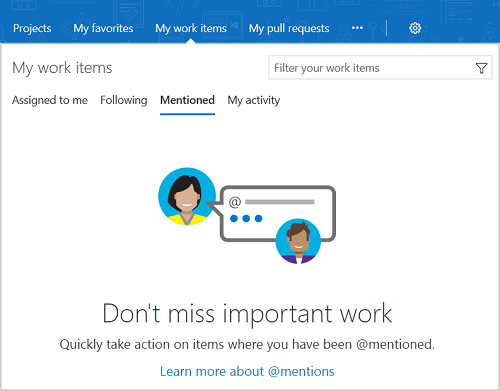
Task: Open Learn more about @mentions link
Action: (247, 371)
